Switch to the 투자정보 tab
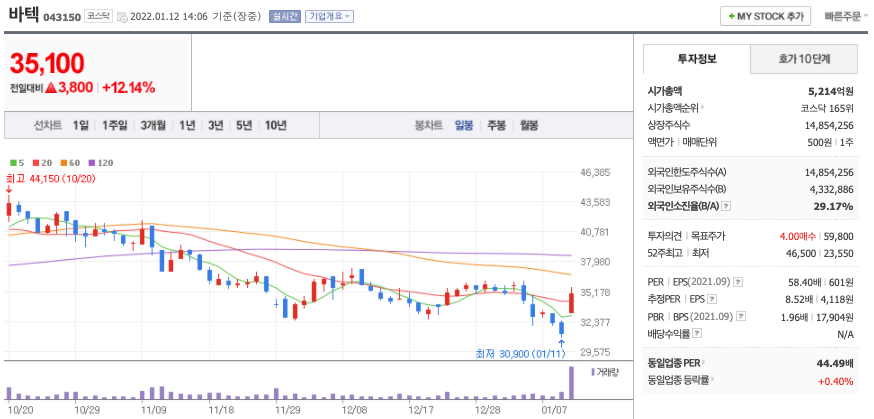Image resolution: width=874 pixels, height=419 pixels. tap(697, 59)
